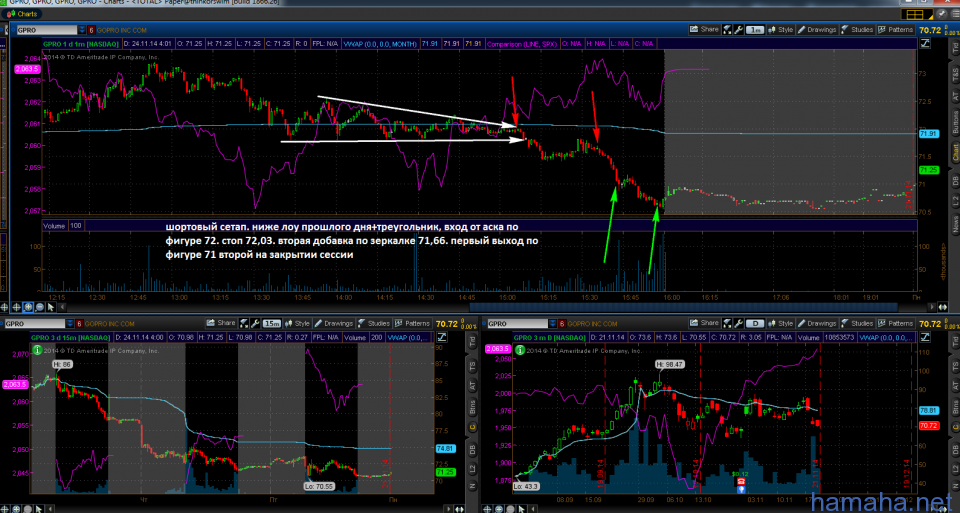The image size is (960, 513).
Task: Click Patterns in the top chart toolbar
Action: tap(895, 30)
